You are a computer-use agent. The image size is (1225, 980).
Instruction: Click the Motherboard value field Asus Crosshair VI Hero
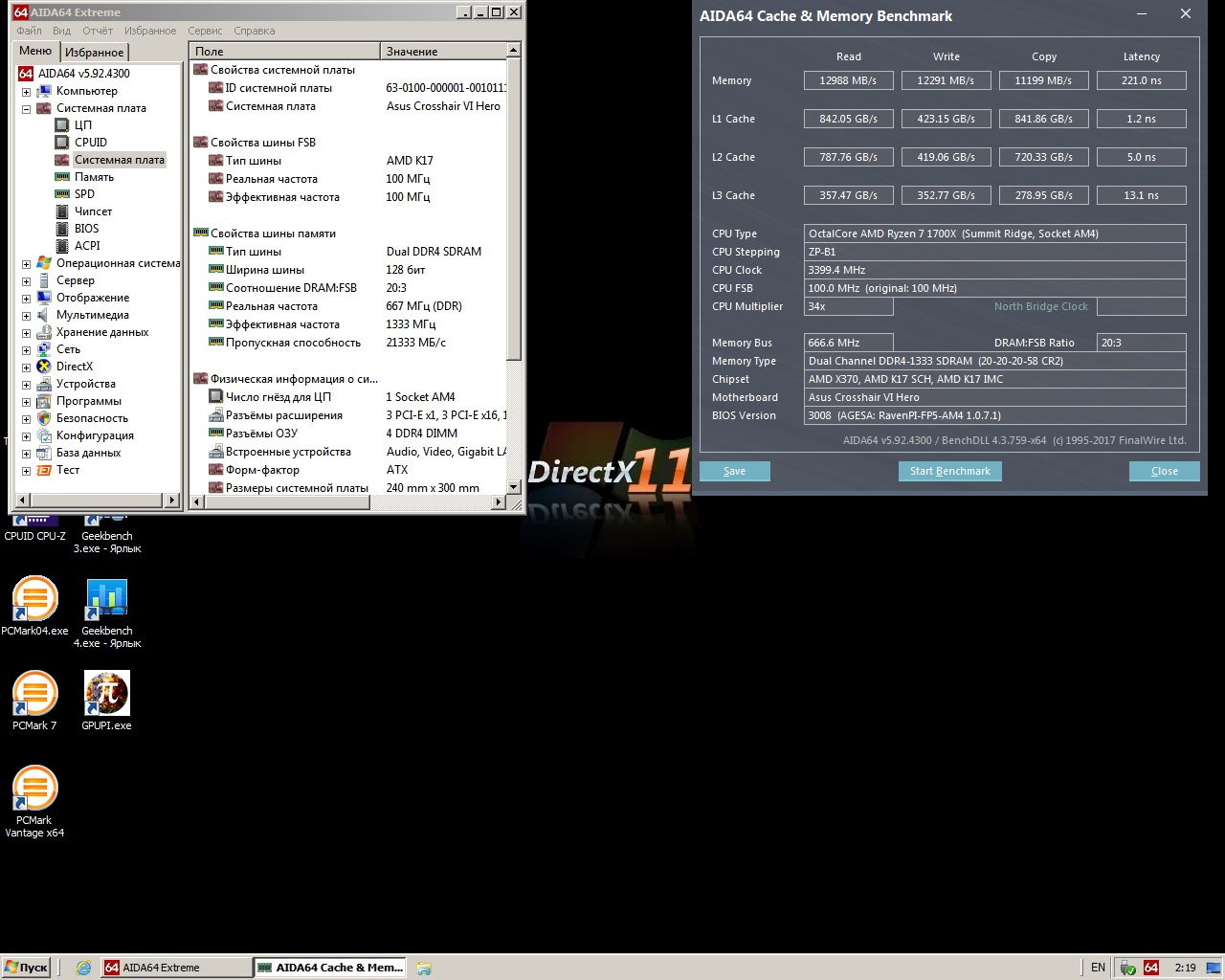click(x=995, y=397)
